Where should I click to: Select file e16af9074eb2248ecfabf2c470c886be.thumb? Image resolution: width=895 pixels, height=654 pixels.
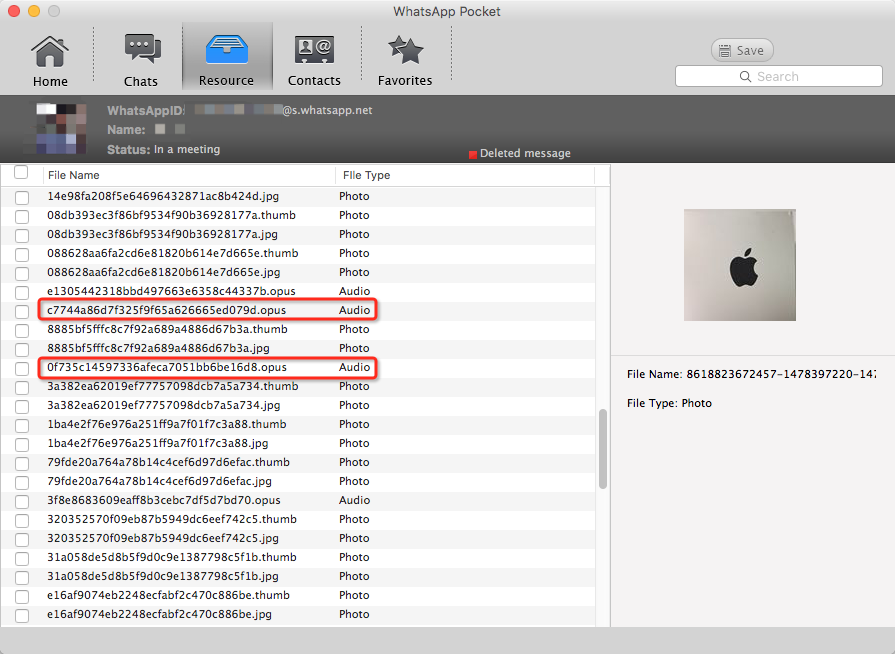[x=168, y=595]
